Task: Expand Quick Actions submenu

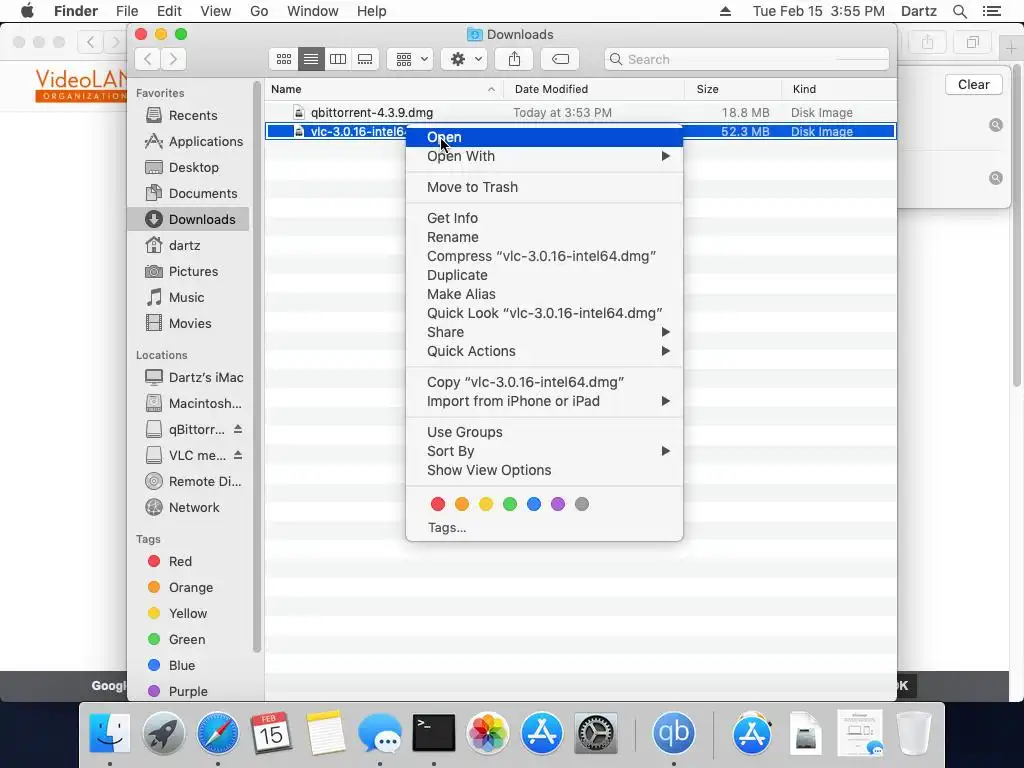Action: tap(544, 351)
